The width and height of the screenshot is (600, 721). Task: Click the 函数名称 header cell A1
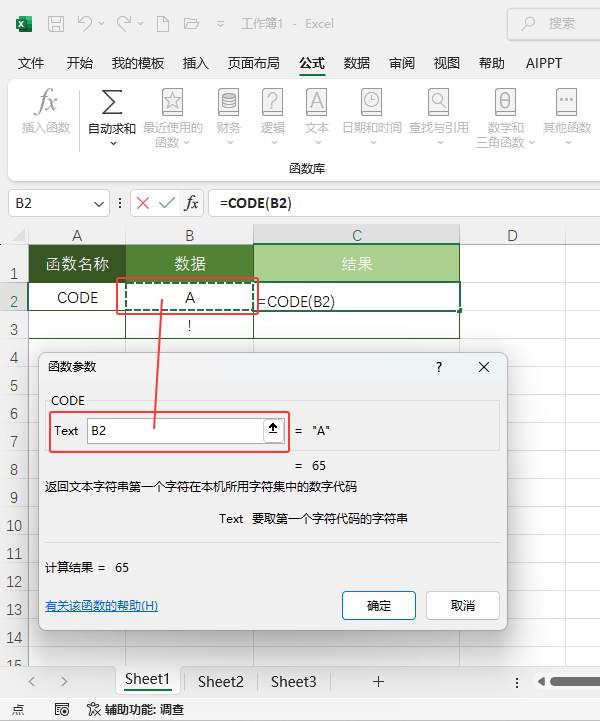pos(77,263)
